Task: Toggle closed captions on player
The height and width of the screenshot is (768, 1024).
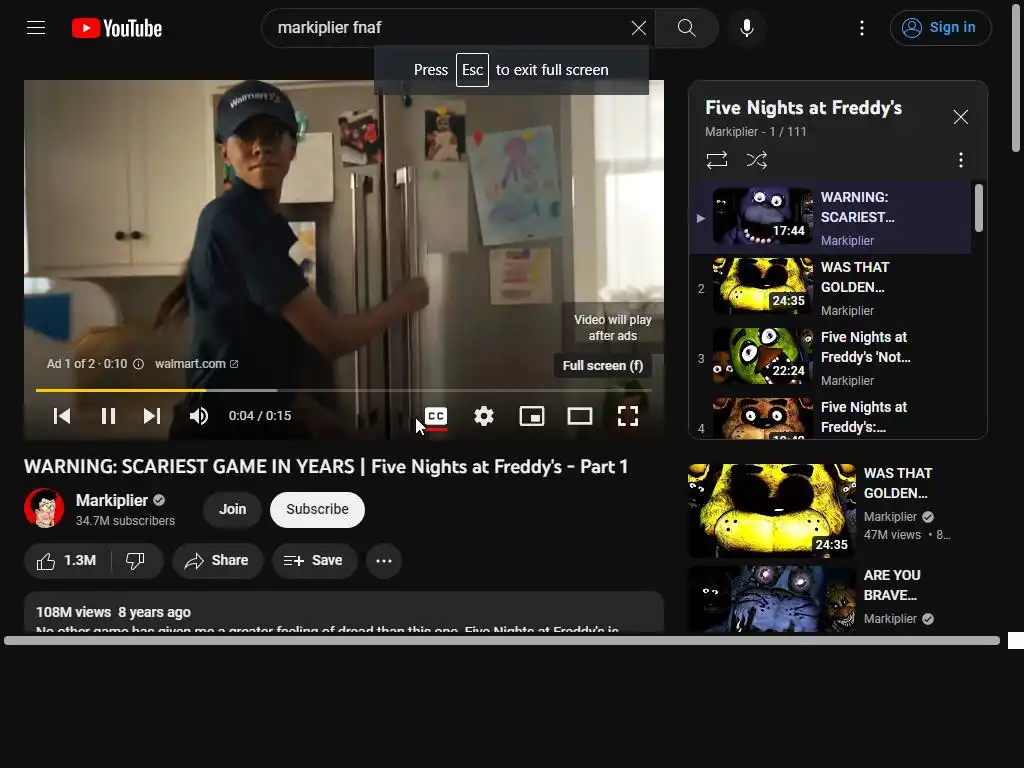Action: [x=436, y=416]
